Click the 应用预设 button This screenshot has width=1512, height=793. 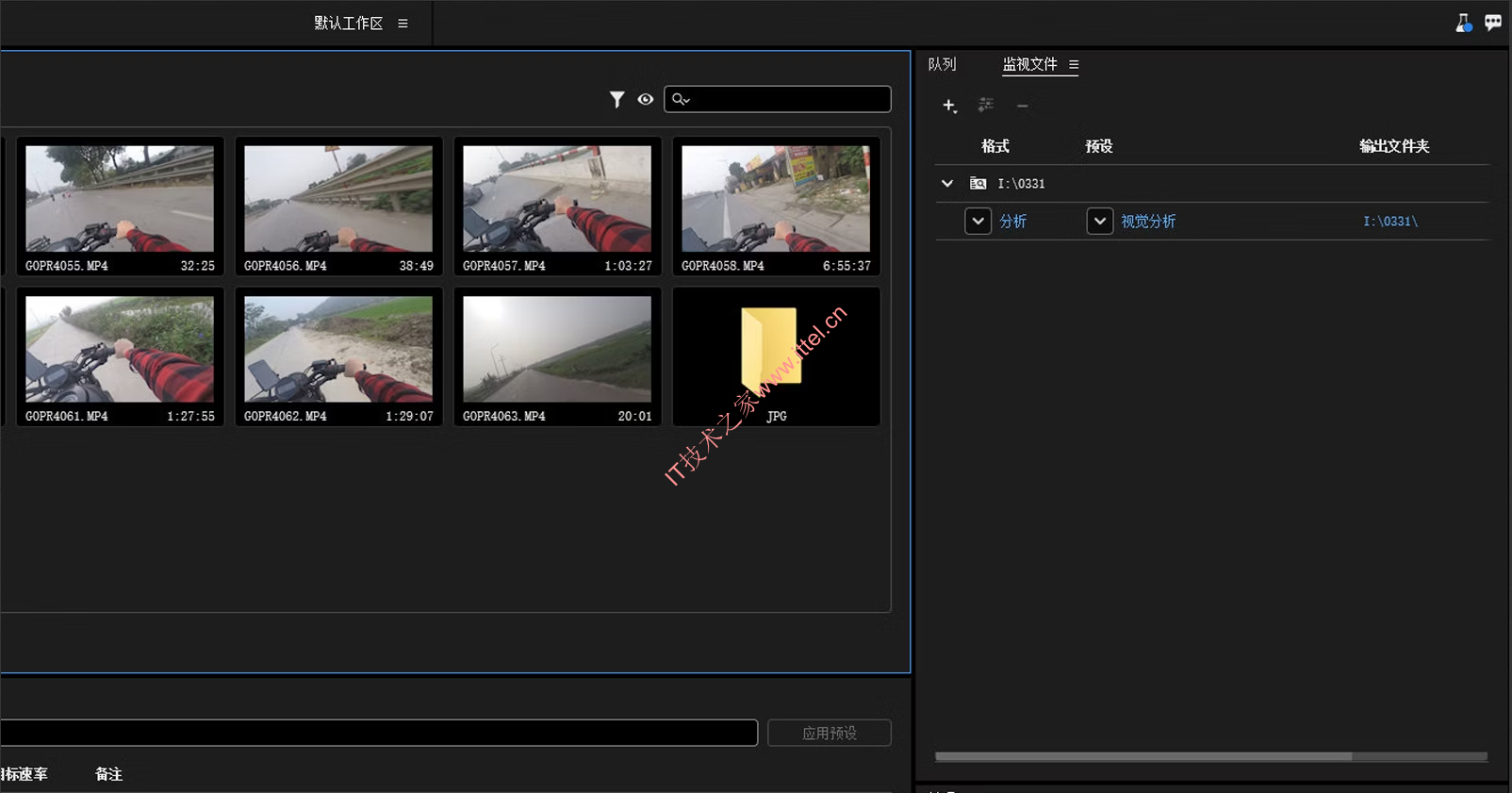(829, 733)
